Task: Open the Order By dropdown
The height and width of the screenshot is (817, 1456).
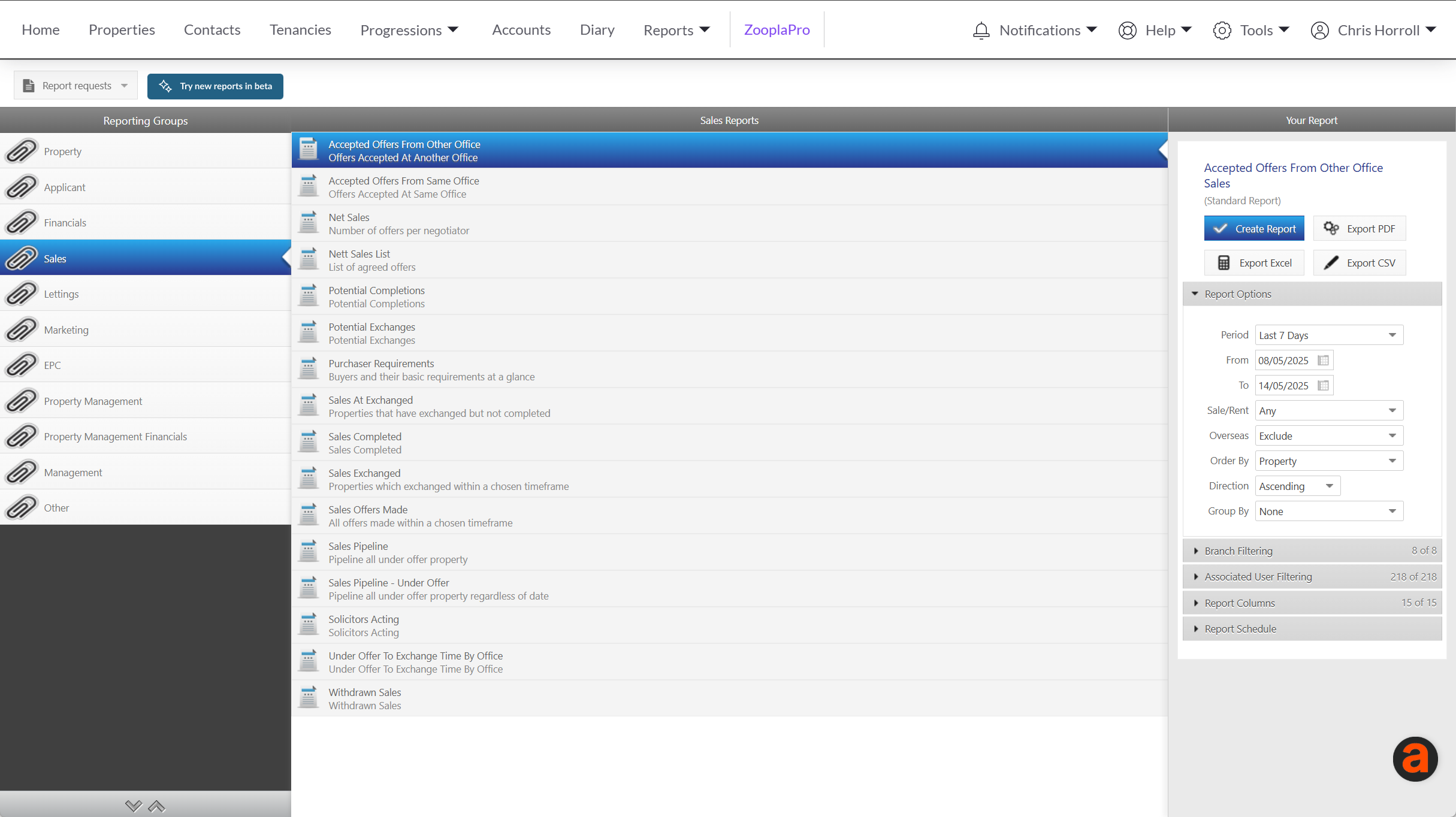Action: [1329, 461]
